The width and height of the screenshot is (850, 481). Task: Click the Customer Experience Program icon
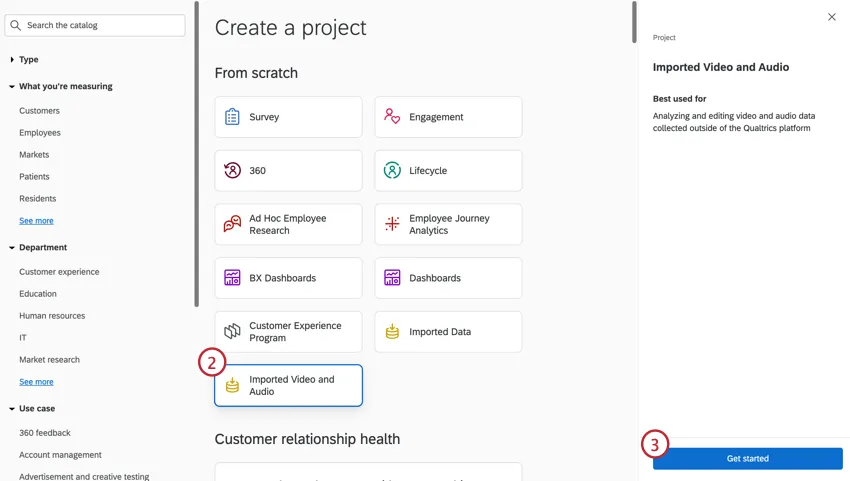tap(232, 332)
